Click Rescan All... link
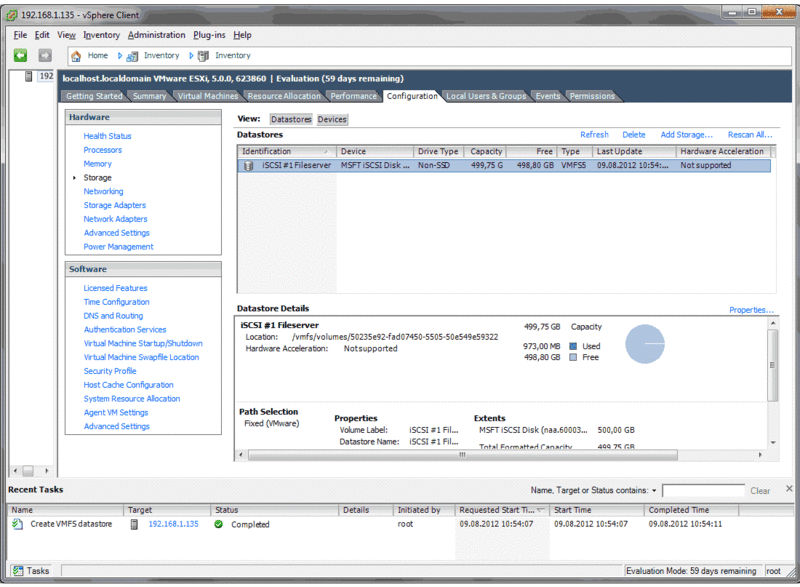 click(750, 135)
